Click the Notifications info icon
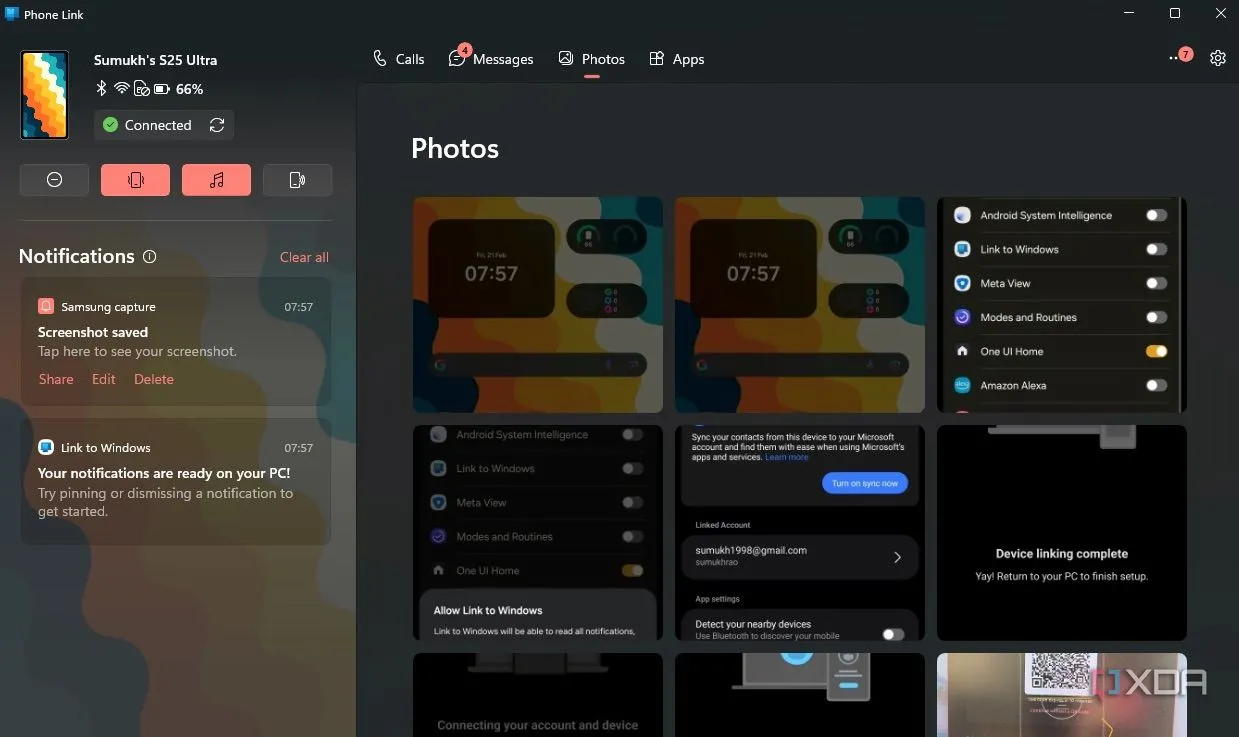 150,257
